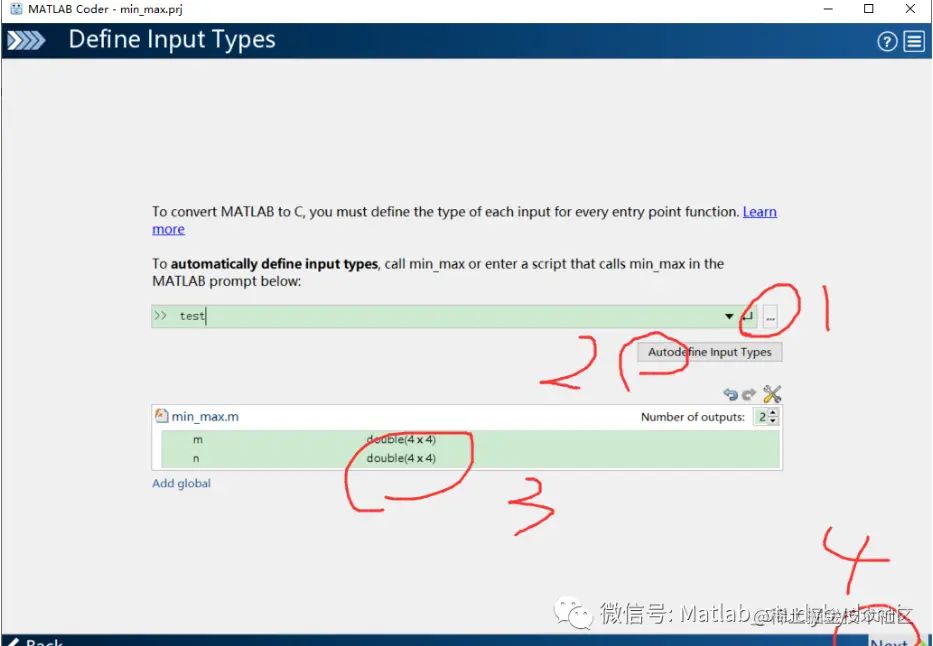Viewport: 933px width, 646px height.
Task: Click the run command return arrow icon
Action: pos(747,316)
